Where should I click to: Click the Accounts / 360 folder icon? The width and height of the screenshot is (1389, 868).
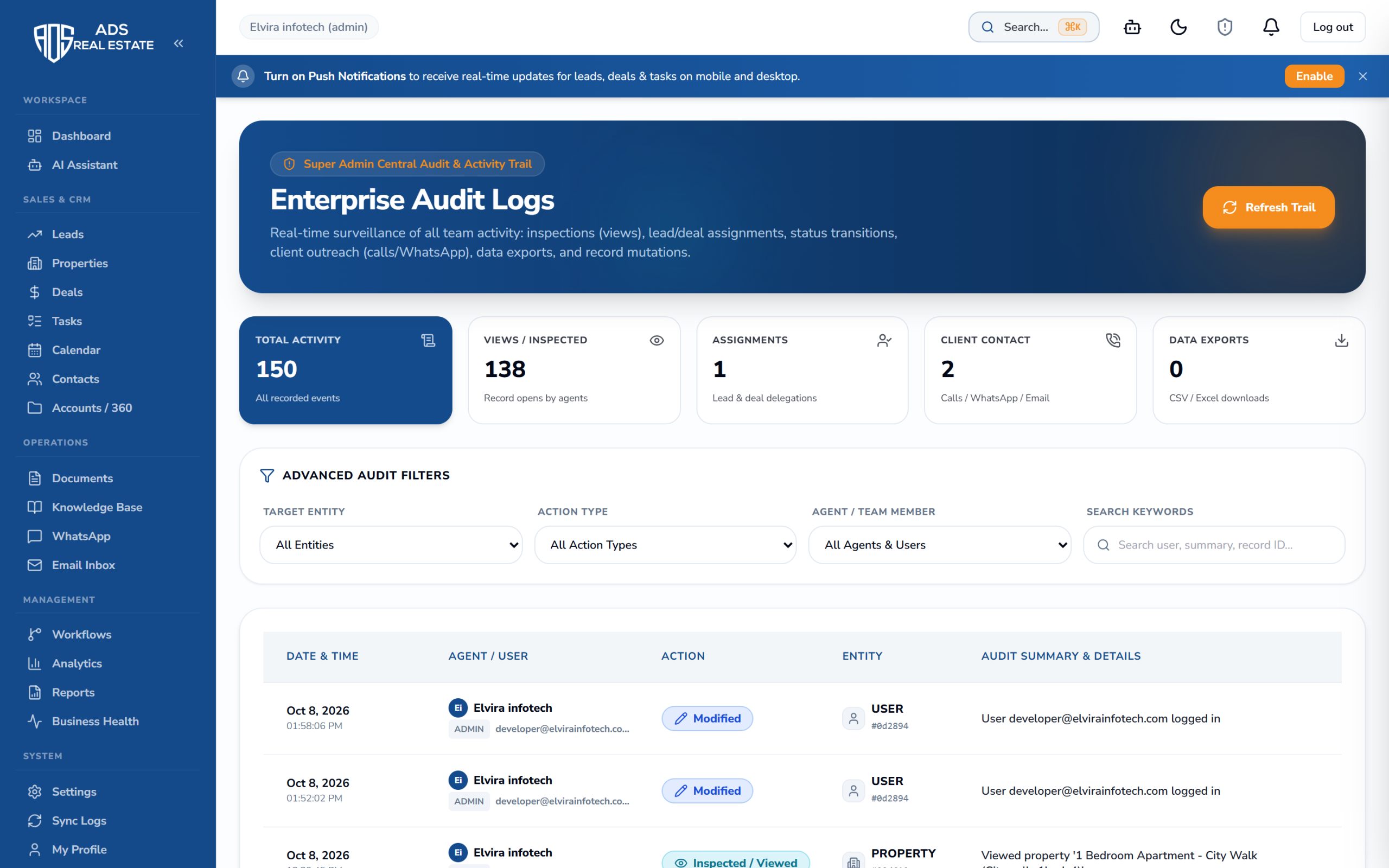[x=34, y=407]
